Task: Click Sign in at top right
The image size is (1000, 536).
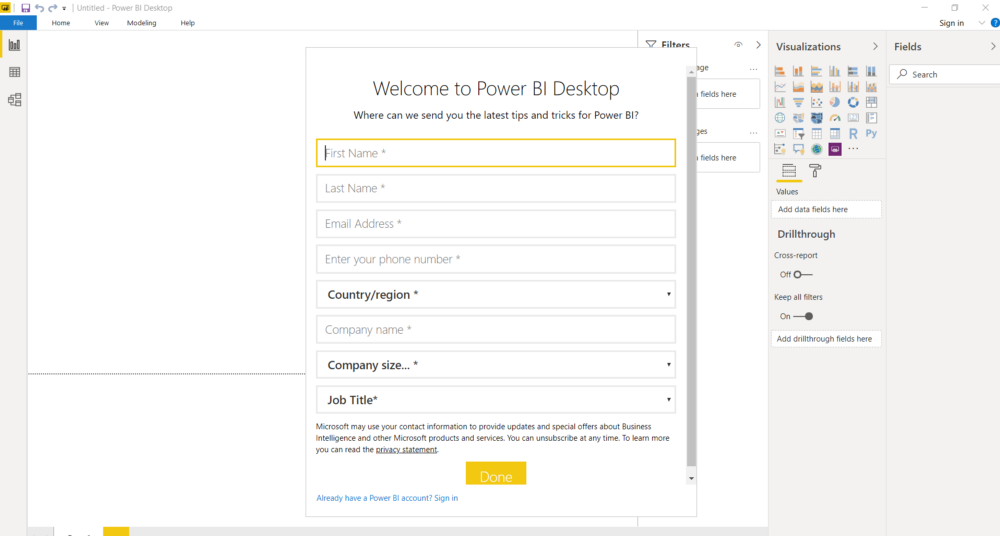Action: point(952,23)
